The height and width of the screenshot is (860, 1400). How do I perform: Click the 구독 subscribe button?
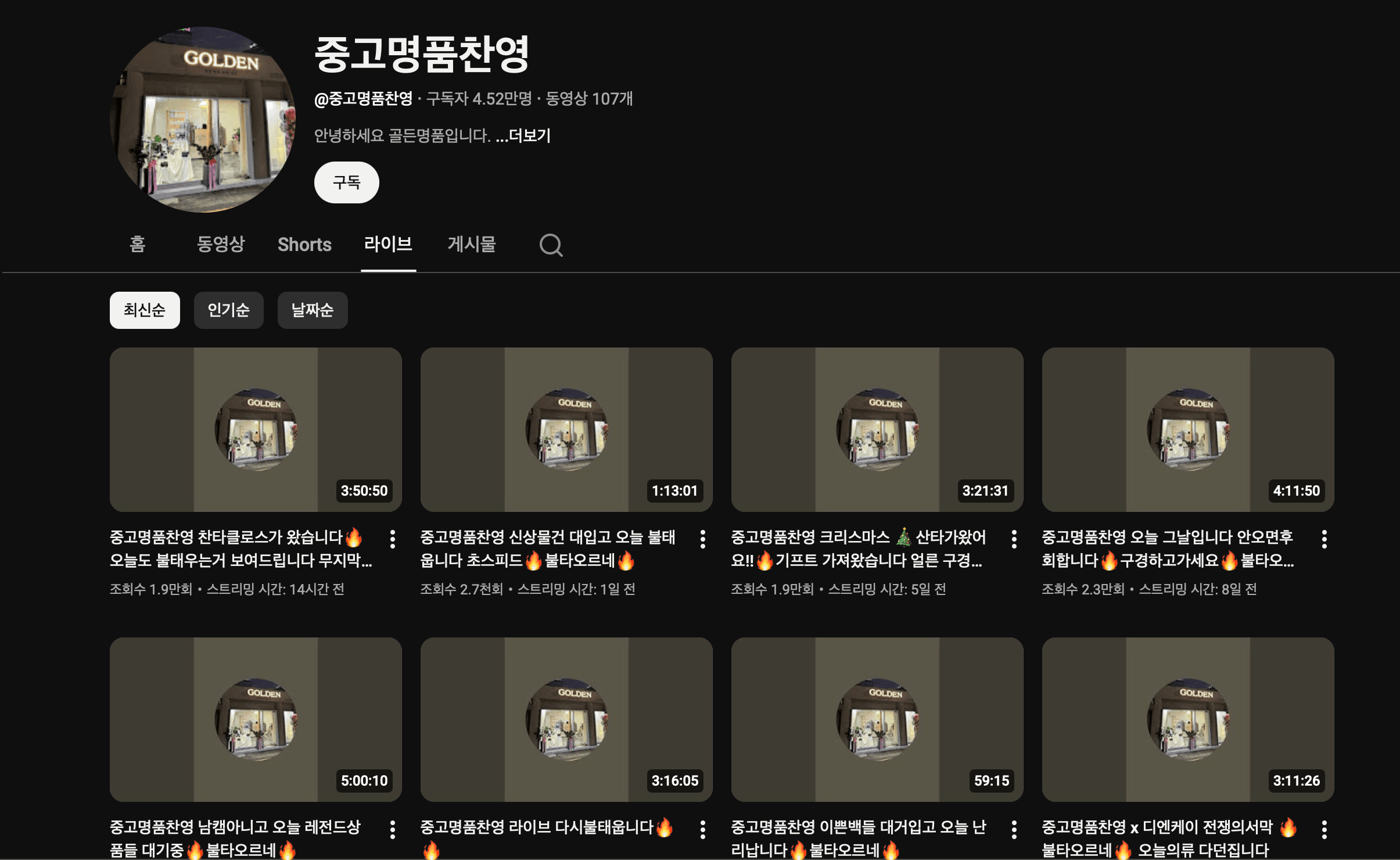(x=346, y=182)
